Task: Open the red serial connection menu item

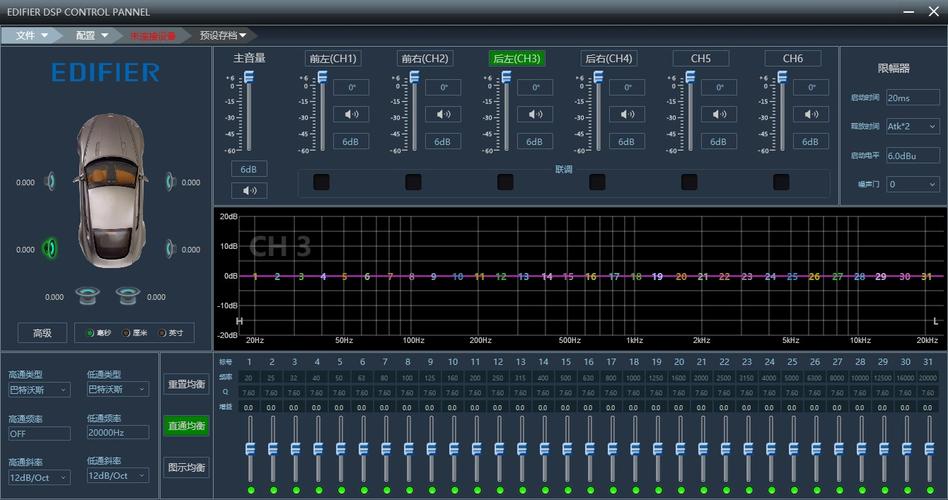Action: click(x=153, y=36)
